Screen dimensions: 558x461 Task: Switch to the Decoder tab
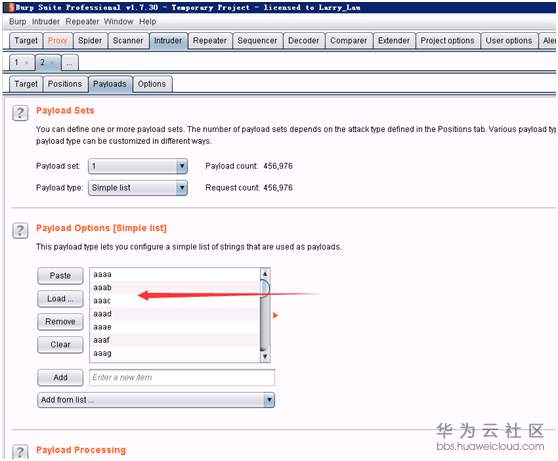tap(304, 41)
